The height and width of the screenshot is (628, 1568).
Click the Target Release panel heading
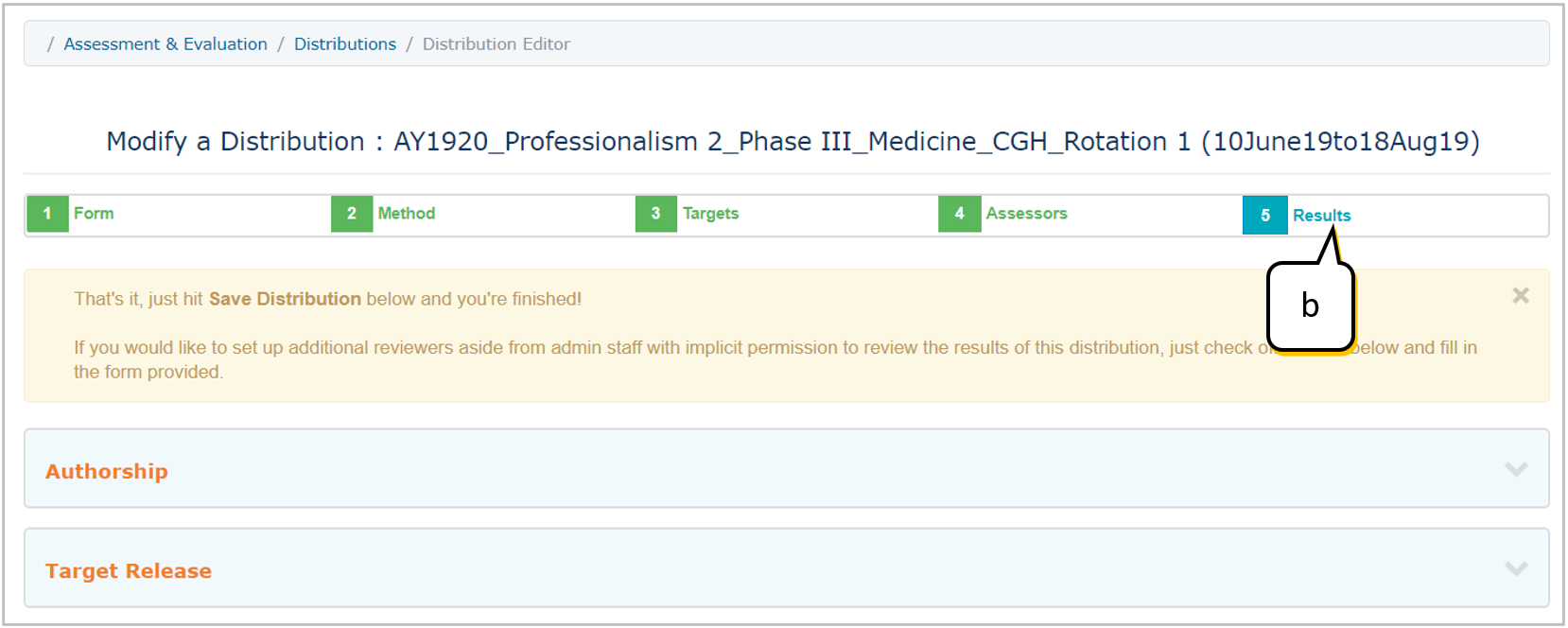pos(129,570)
